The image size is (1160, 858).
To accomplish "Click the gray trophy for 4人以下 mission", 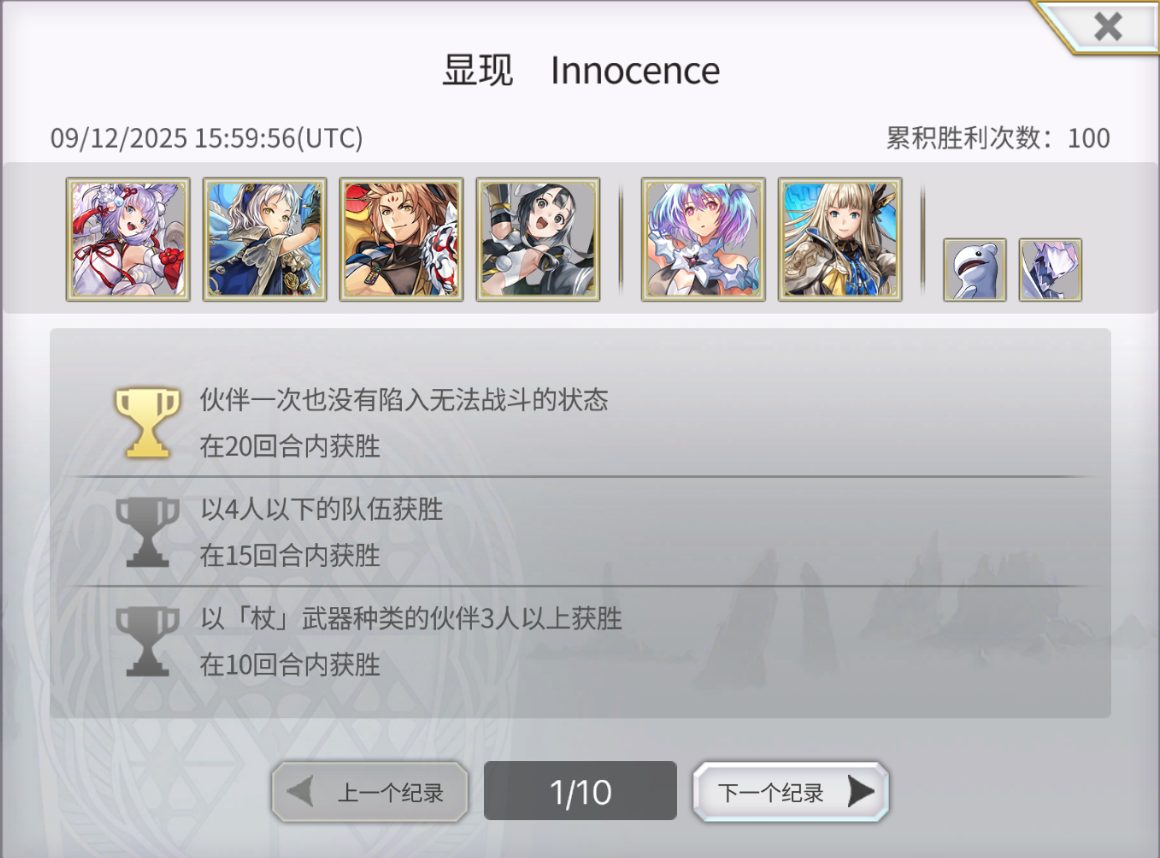I will (147, 532).
